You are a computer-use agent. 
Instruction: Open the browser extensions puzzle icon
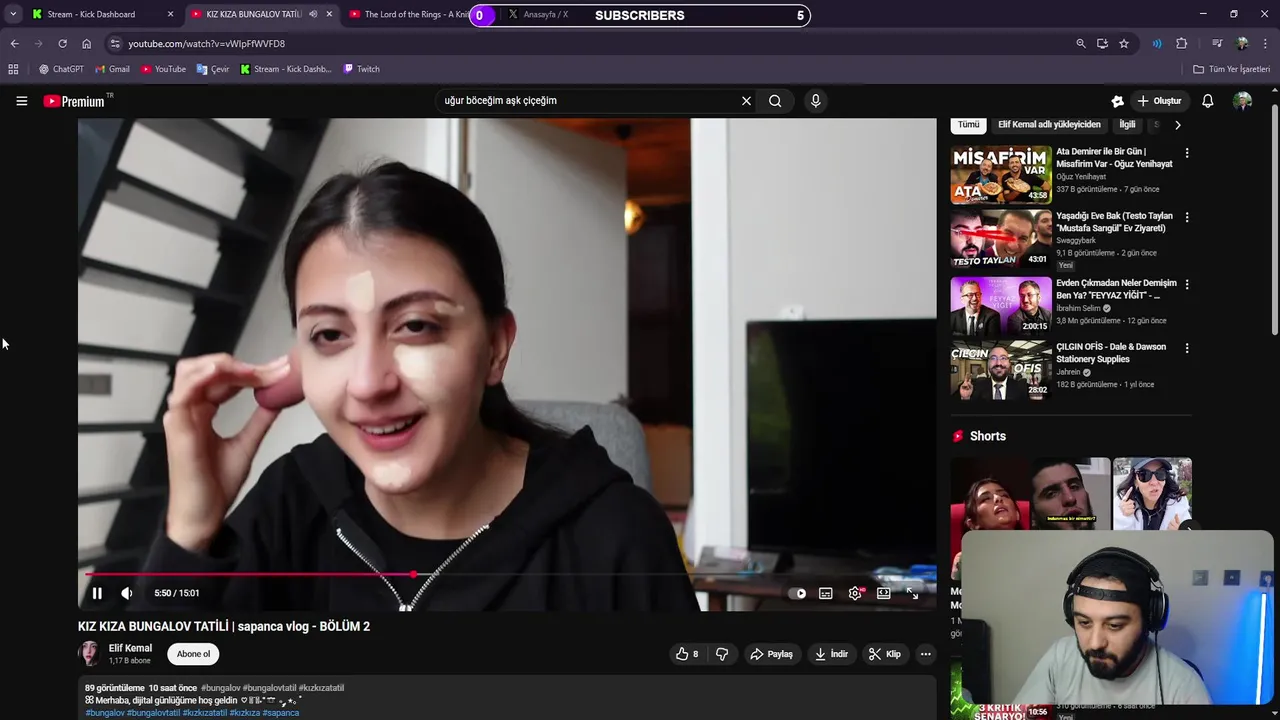coord(1182,44)
